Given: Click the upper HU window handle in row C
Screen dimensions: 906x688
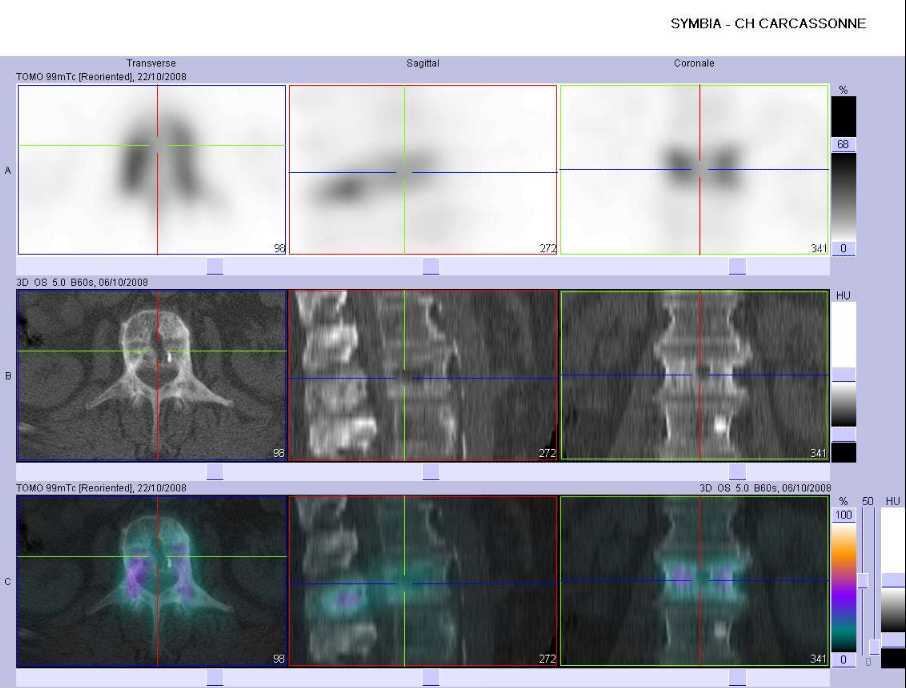Looking at the screenshot, I should 893,581.
